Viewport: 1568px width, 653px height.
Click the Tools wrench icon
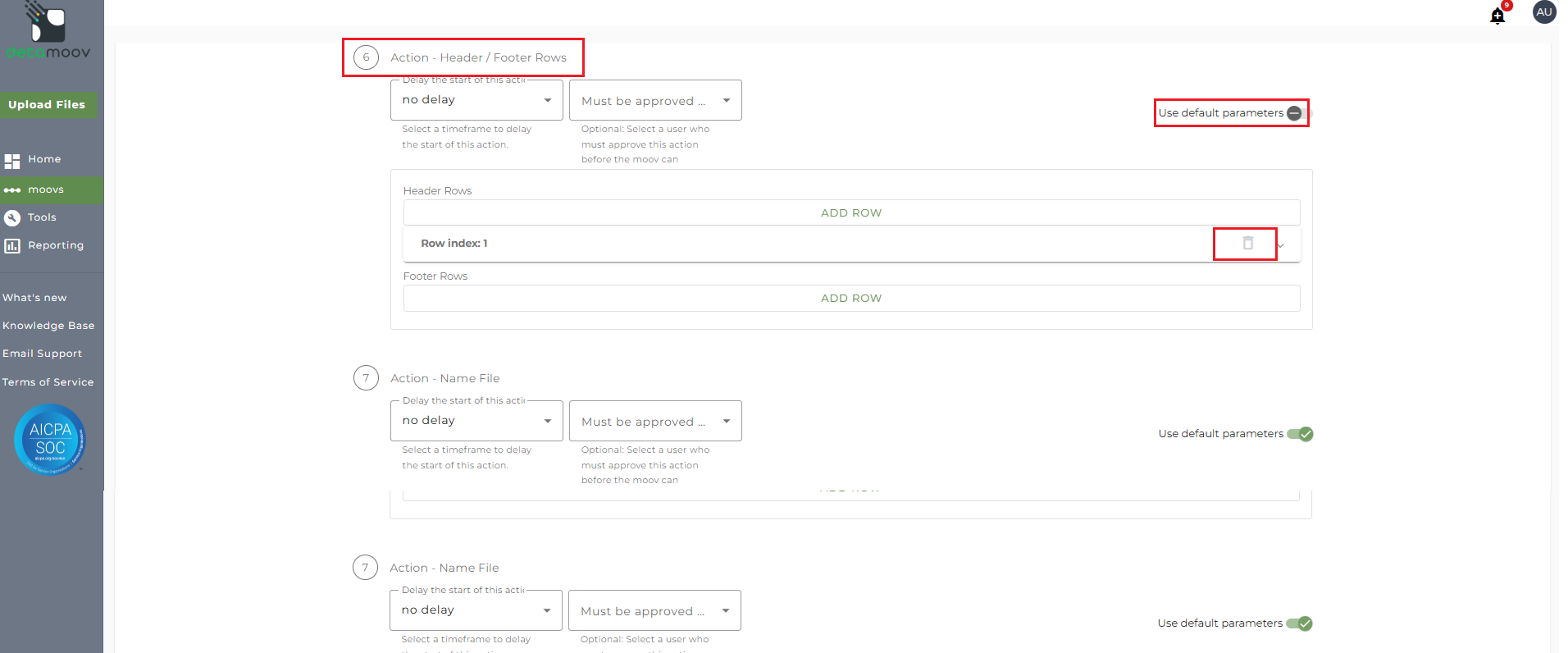point(12,217)
